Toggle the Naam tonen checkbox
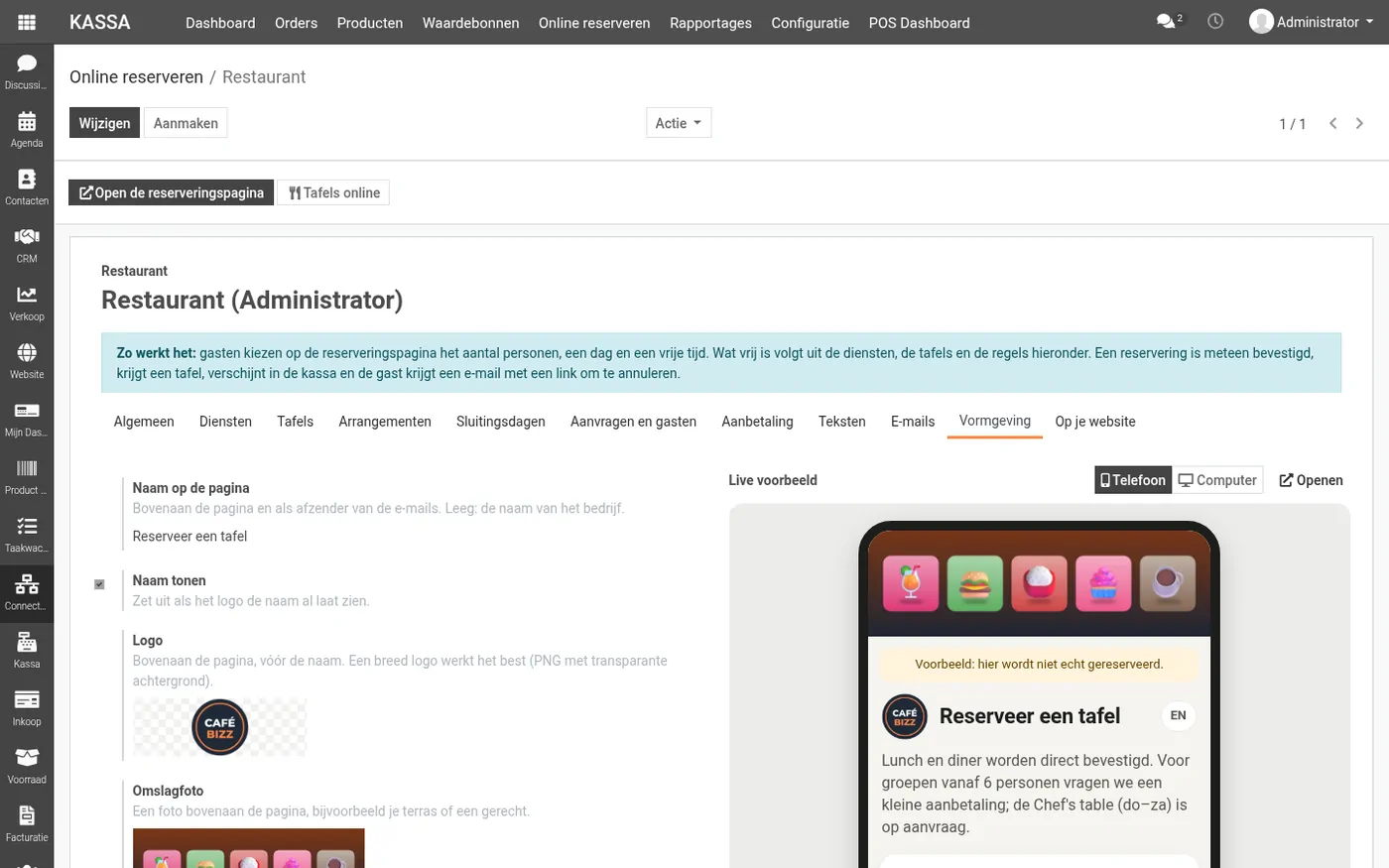 point(99,584)
